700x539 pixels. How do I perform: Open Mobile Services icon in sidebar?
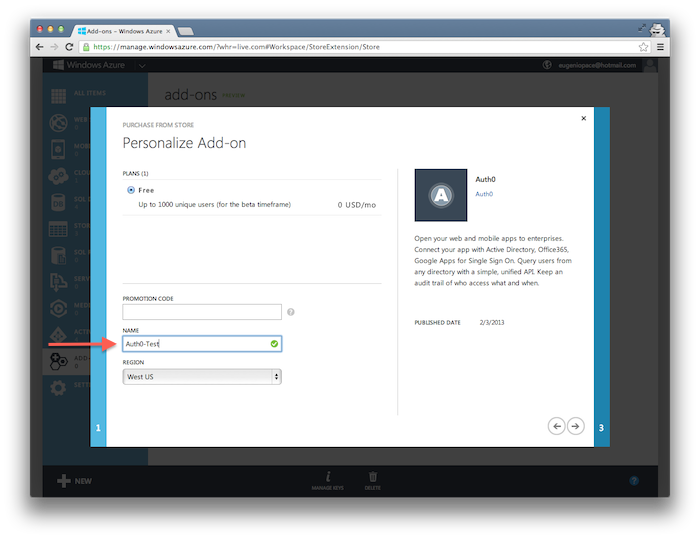coord(58,150)
